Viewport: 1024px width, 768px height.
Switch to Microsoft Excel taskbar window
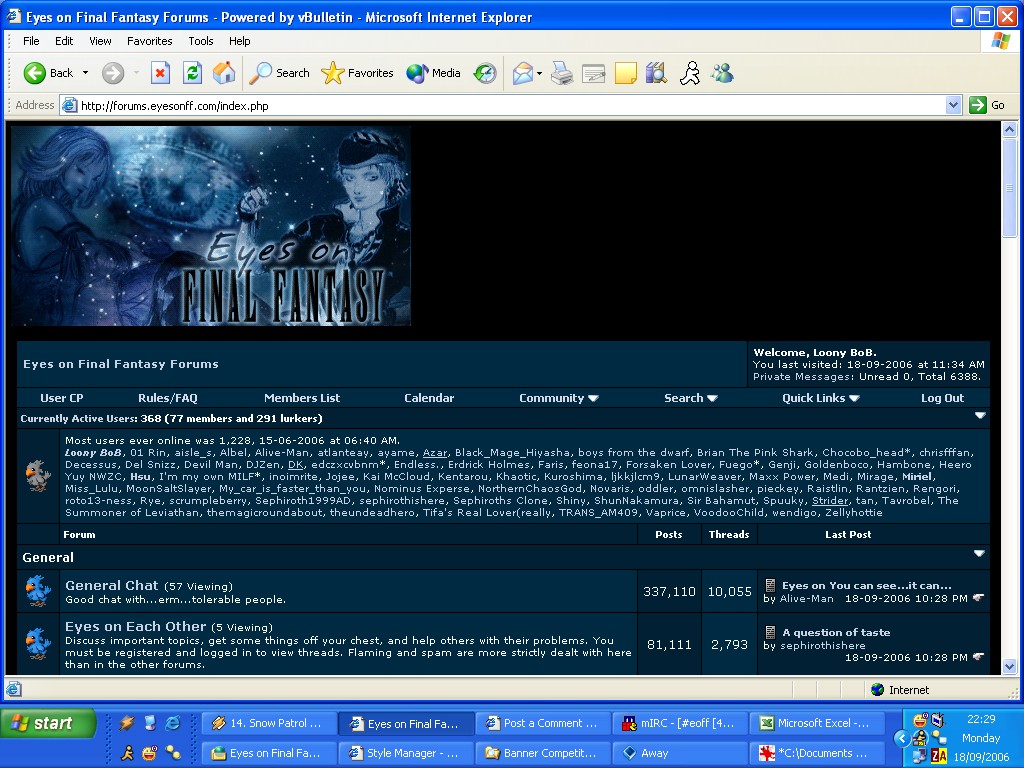815,724
